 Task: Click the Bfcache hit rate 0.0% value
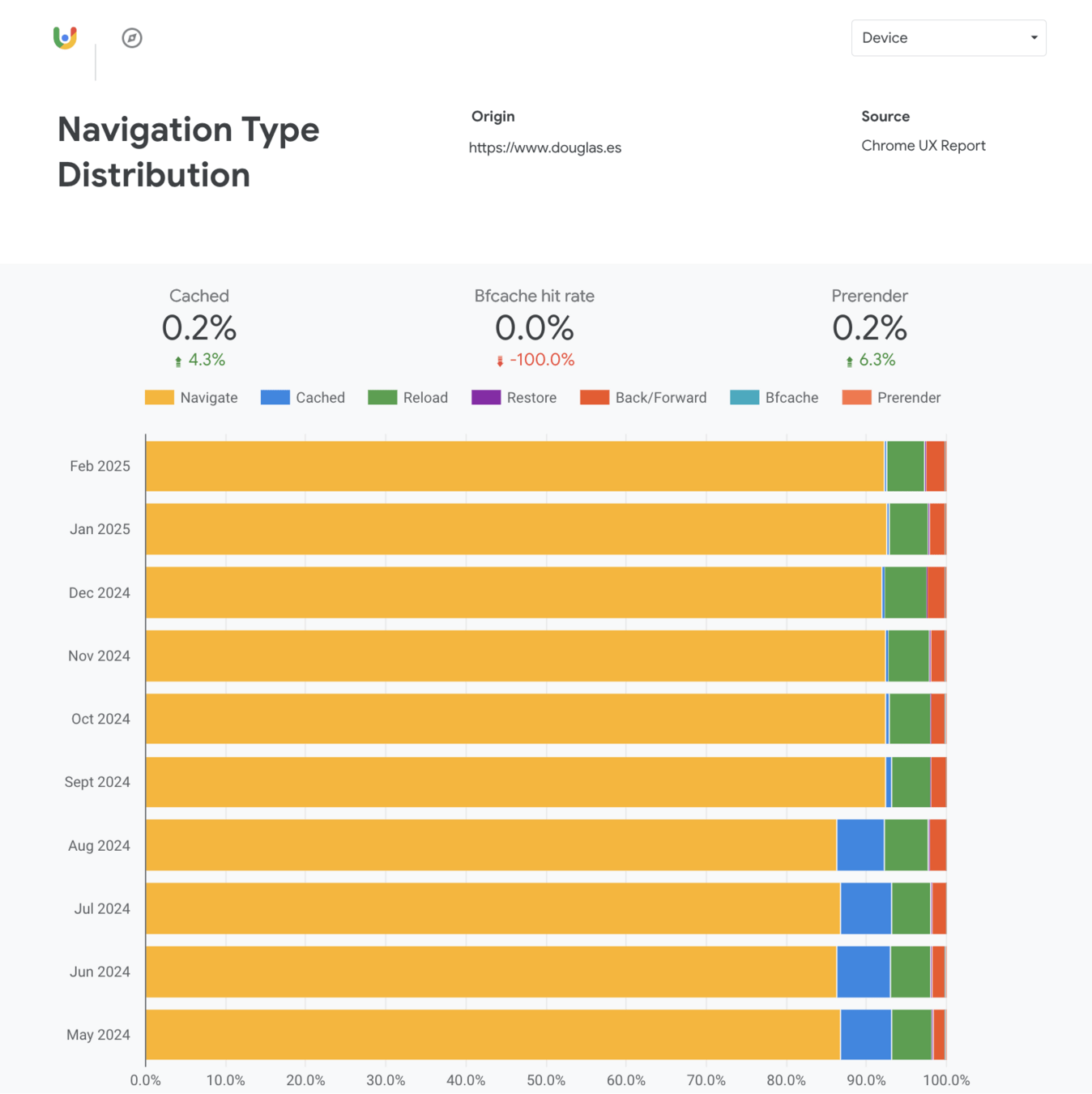(x=535, y=327)
